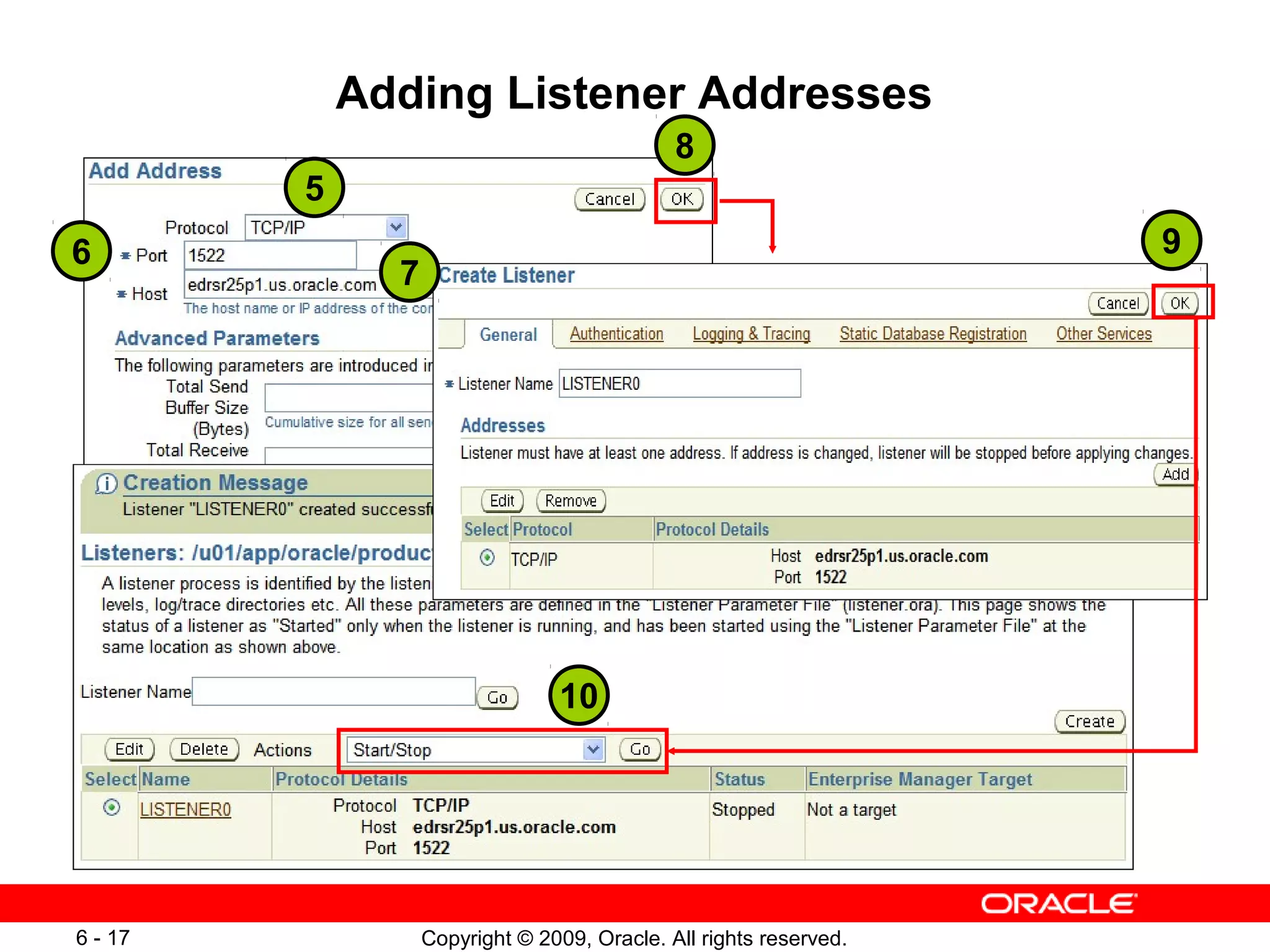Viewport: 1270px width, 952px height.
Task: Open the Static Database Registration tab
Action: click(x=933, y=334)
